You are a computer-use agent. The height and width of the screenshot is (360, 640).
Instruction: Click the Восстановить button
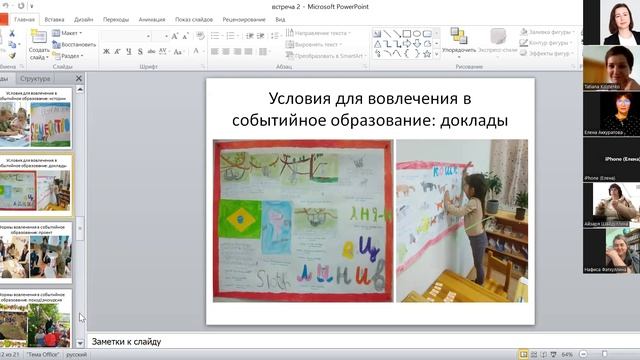click(x=74, y=44)
